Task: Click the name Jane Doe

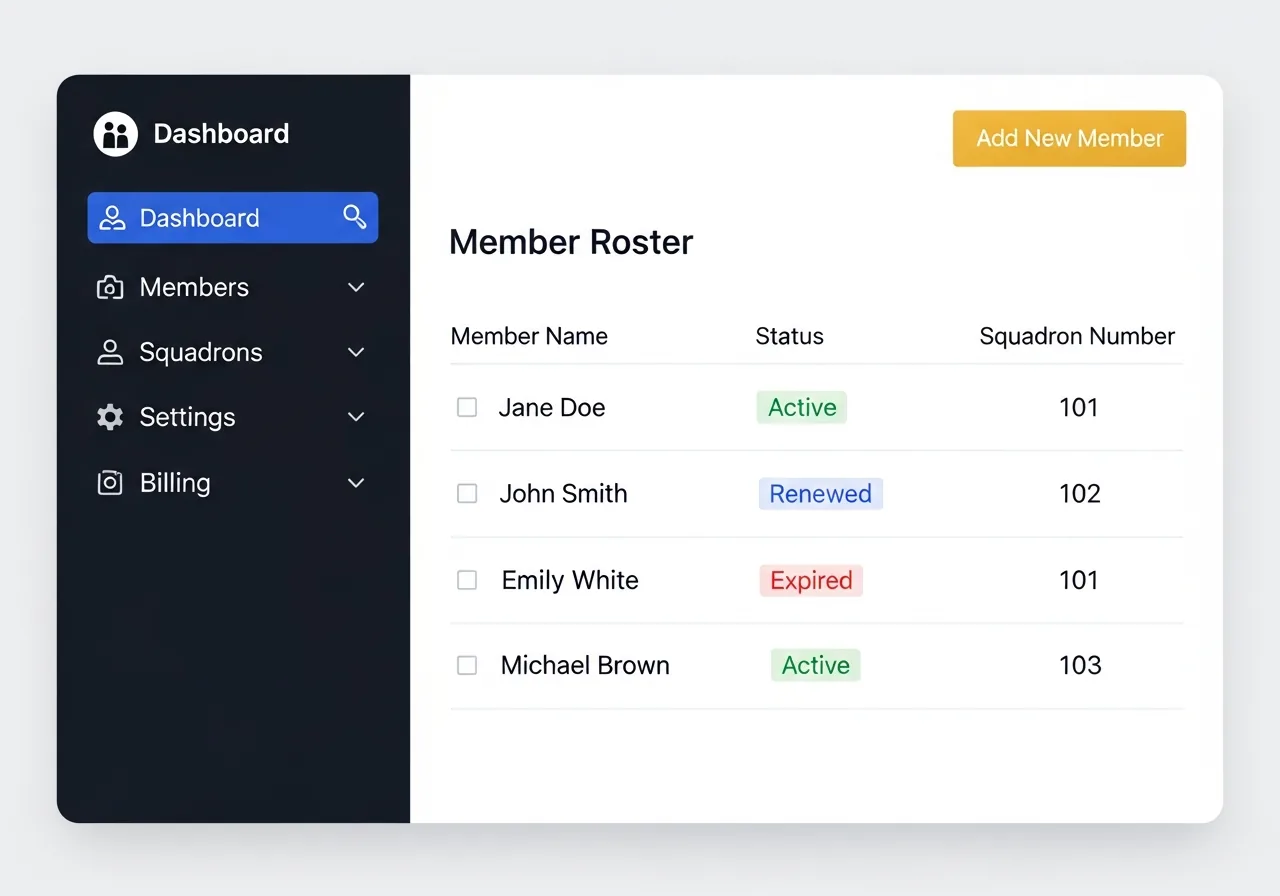Action: tap(552, 407)
